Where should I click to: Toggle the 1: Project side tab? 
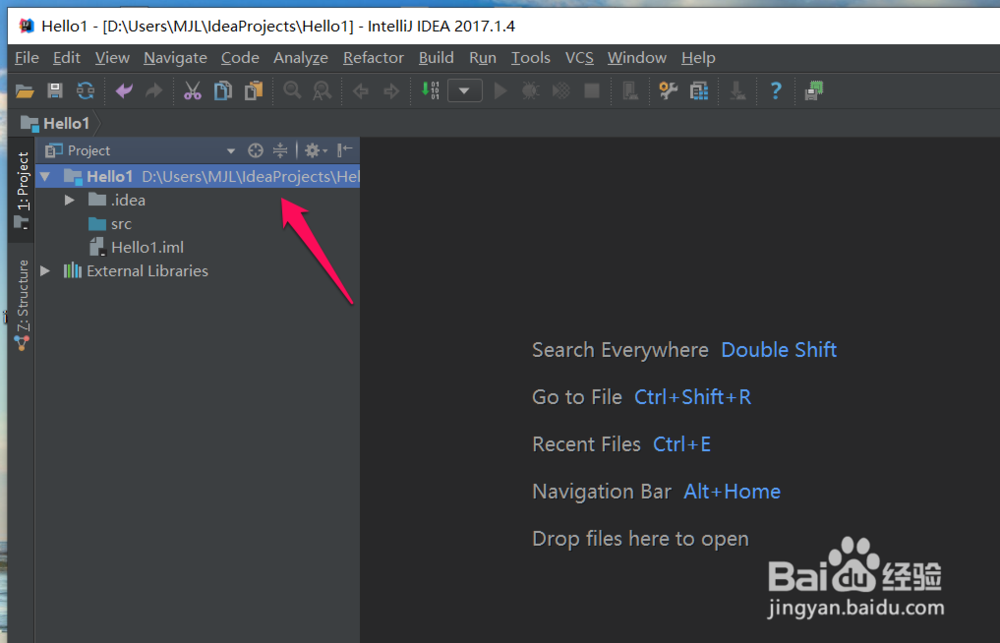[22, 190]
